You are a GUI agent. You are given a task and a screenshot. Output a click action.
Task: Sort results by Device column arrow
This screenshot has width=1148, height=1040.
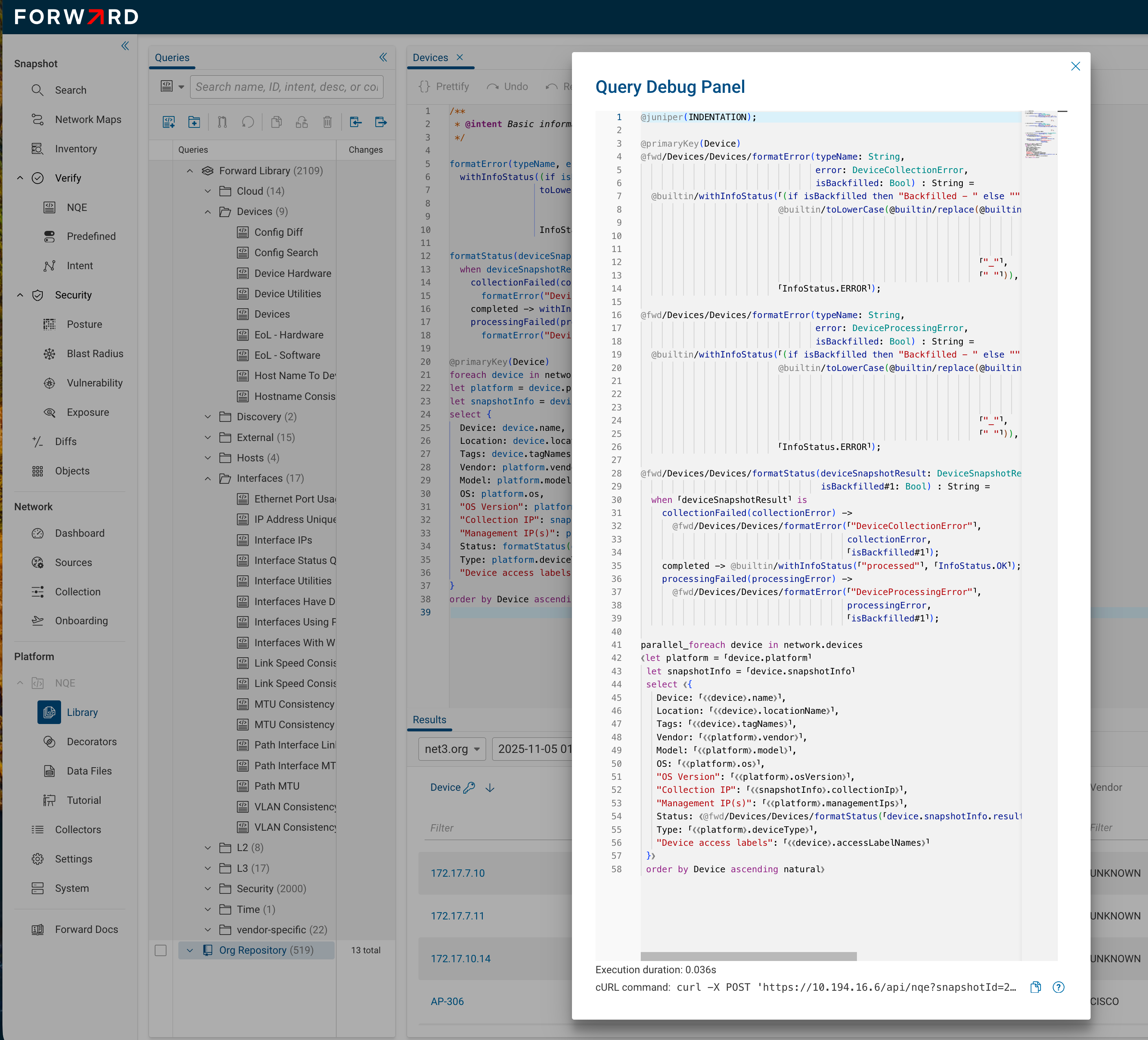tap(490, 788)
